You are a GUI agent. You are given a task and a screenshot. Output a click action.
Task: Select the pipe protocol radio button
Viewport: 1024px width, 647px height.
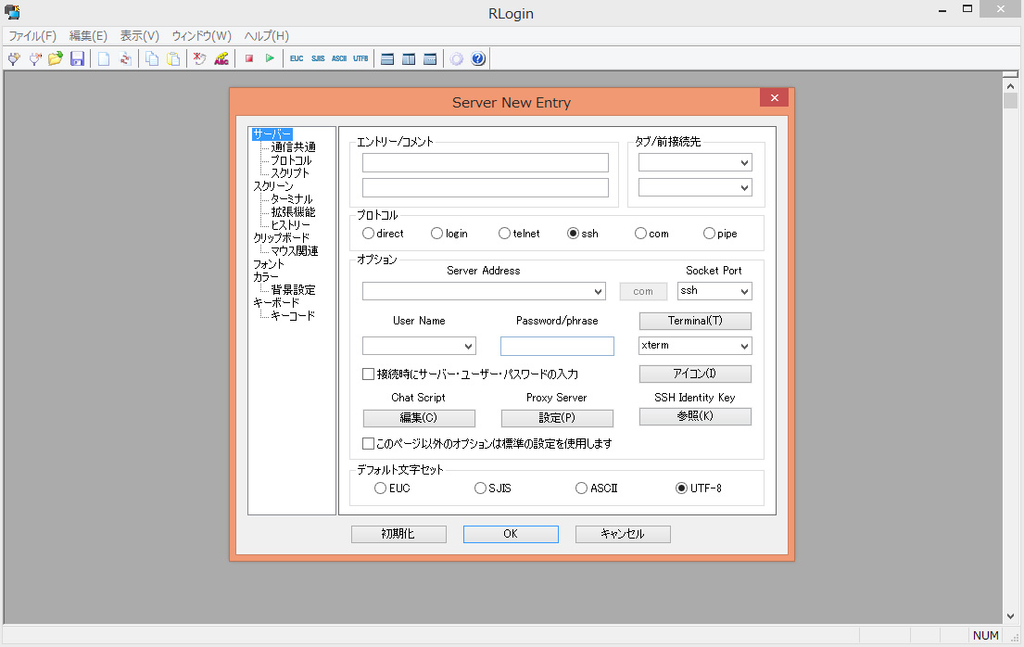tap(709, 233)
